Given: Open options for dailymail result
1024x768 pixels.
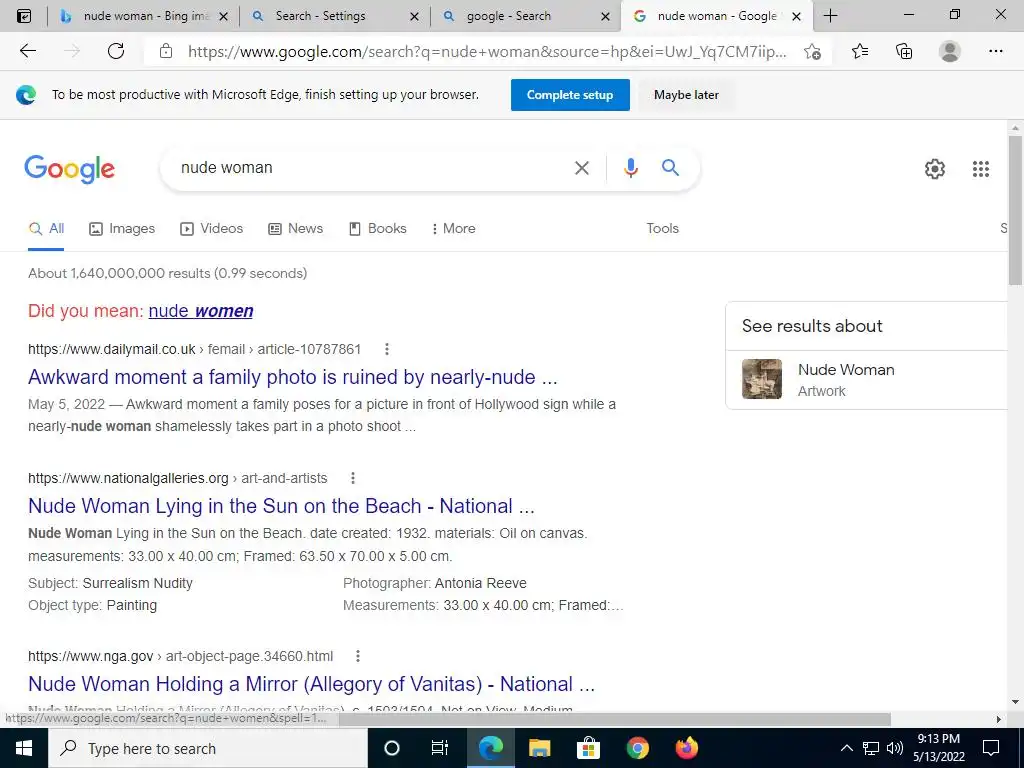Looking at the screenshot, I should pyautogui.click(x=387, y=349).
